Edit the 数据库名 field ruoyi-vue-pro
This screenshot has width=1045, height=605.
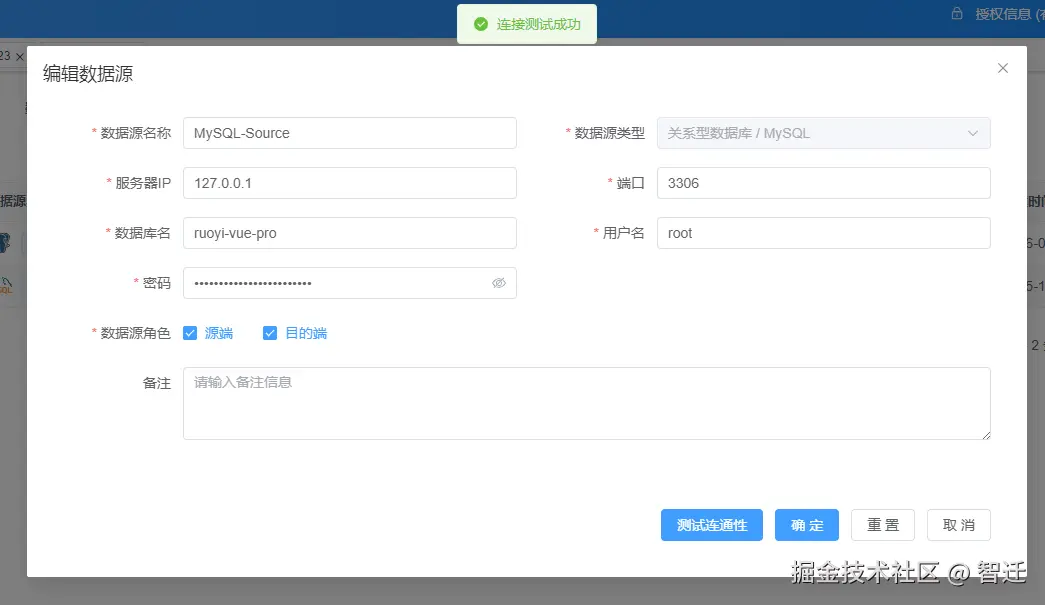349,233
